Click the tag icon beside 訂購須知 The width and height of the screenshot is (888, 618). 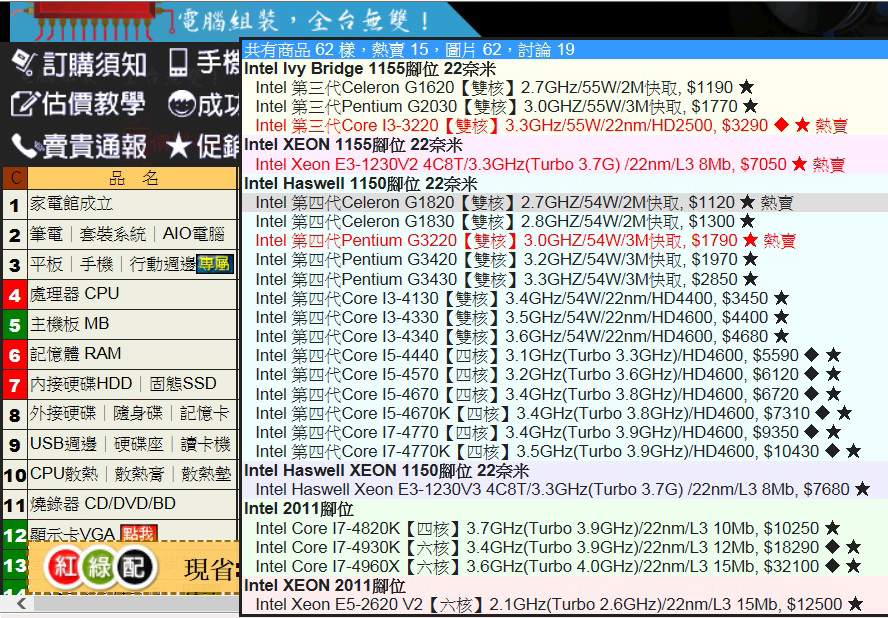coord(24,63)
